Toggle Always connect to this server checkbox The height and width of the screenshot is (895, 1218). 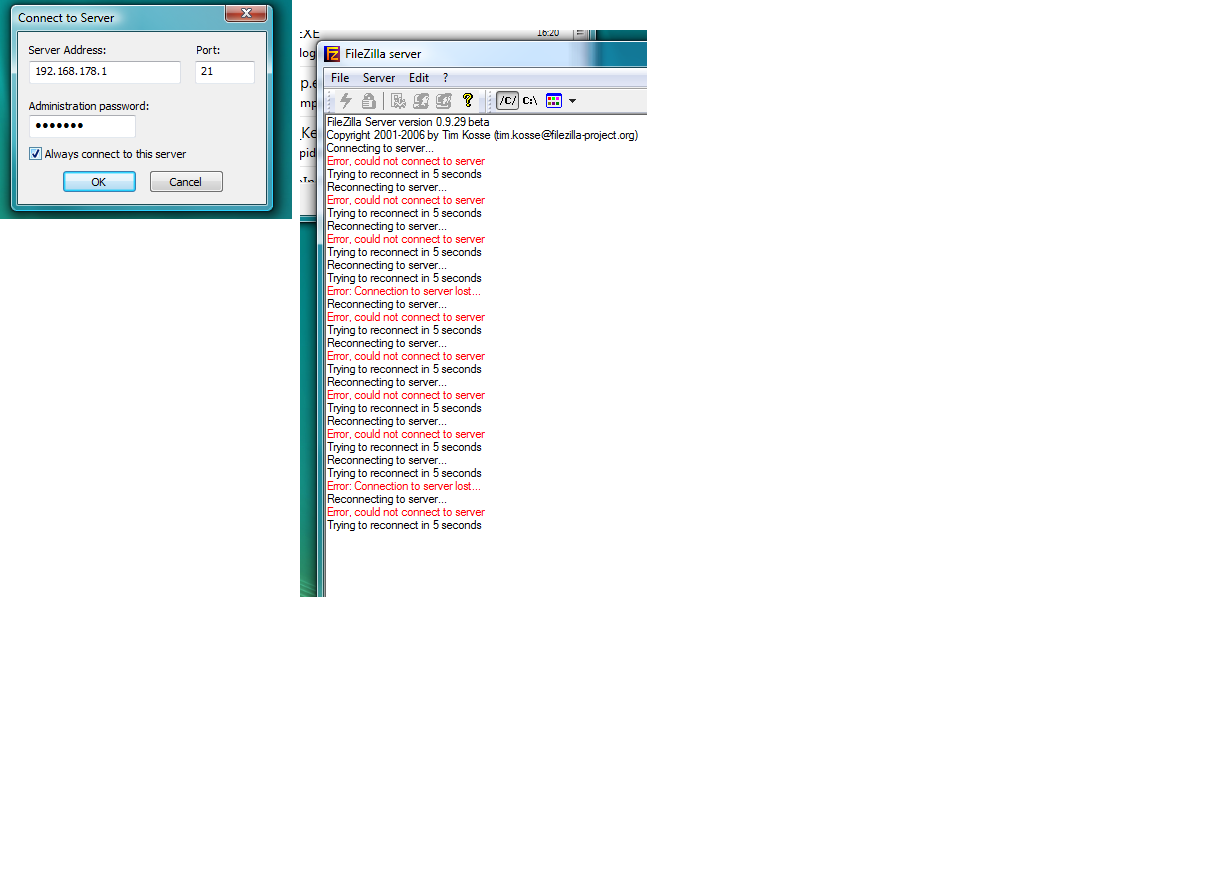(35, 154)
